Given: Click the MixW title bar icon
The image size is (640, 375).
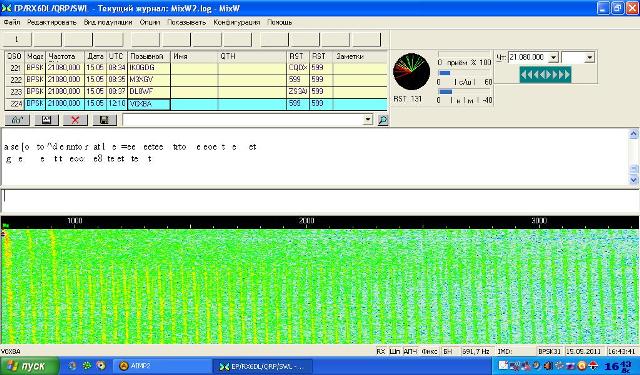Looking at the screenshot, I should pos(7,8).
